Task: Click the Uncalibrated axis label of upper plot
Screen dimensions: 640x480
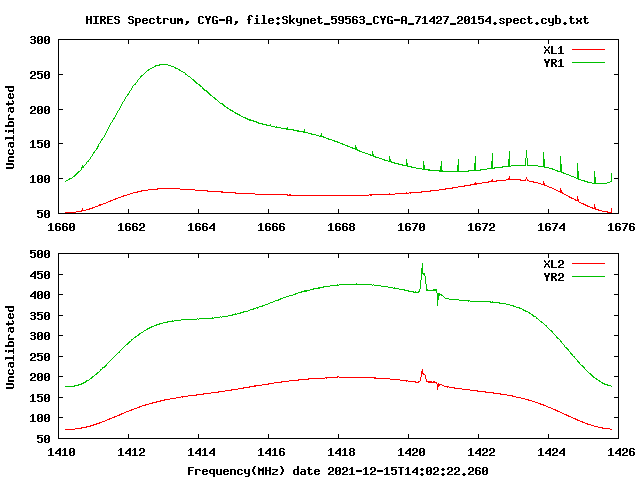Action: coord(10,127)
